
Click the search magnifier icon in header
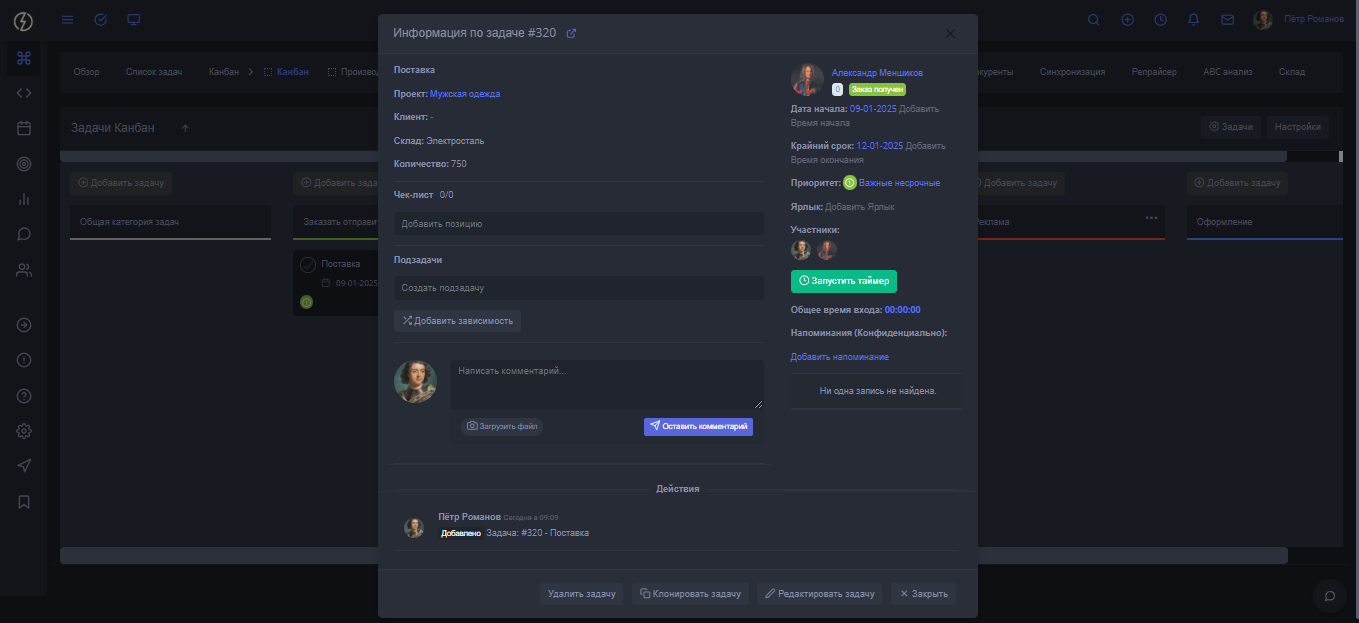[x=1094, y=19]
